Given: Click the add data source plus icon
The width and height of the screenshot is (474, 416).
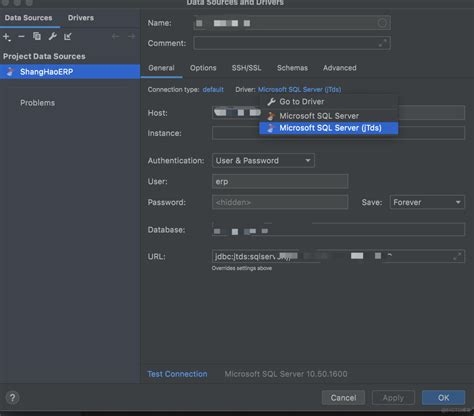Looking at the screenshot, I should click(x=7, y=37).
